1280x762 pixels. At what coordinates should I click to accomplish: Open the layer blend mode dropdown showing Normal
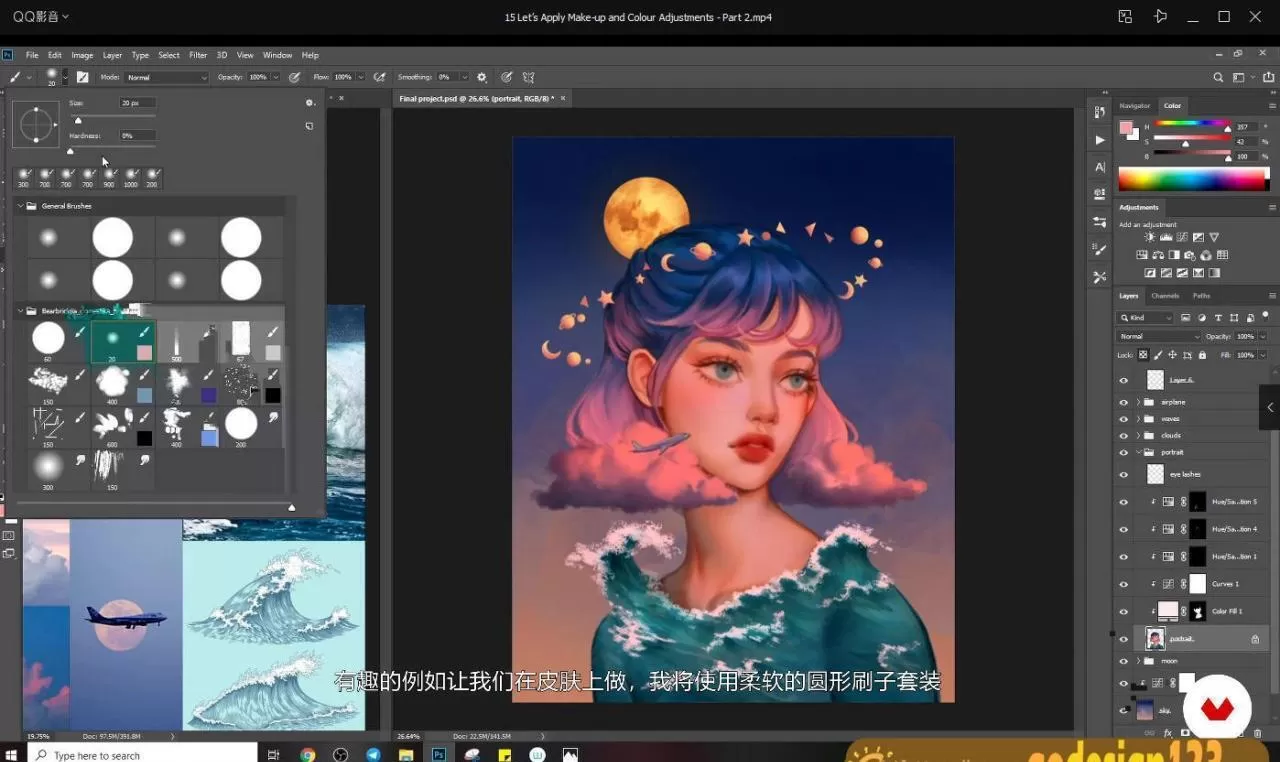[x=1160, y=336]
